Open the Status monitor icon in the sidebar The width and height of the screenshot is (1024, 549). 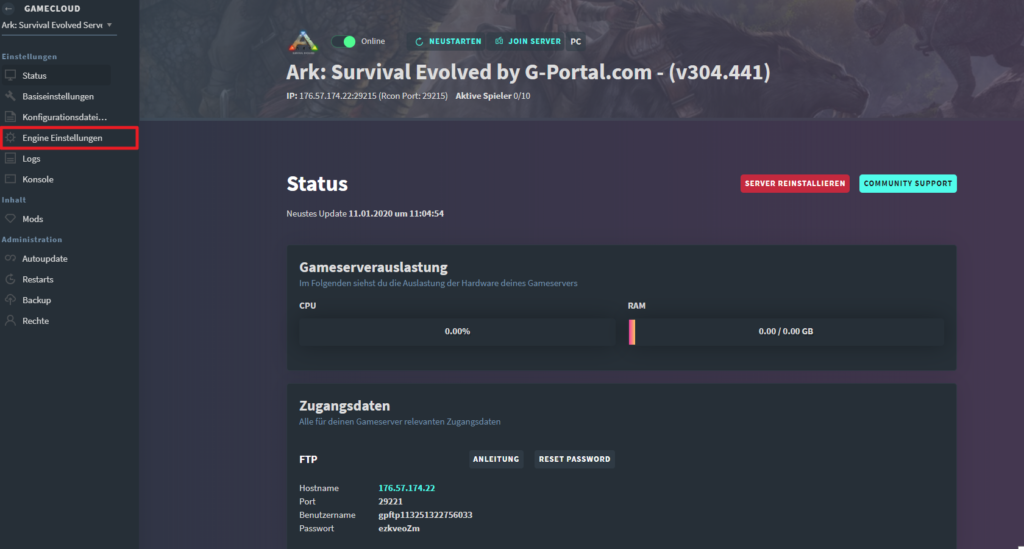coord(10,75)
